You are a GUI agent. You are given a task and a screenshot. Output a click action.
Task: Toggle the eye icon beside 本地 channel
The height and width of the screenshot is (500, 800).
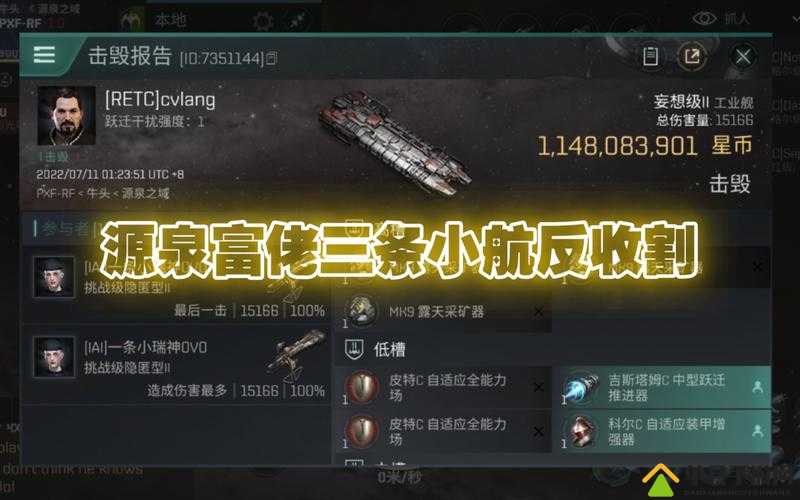tap(704, 19)
